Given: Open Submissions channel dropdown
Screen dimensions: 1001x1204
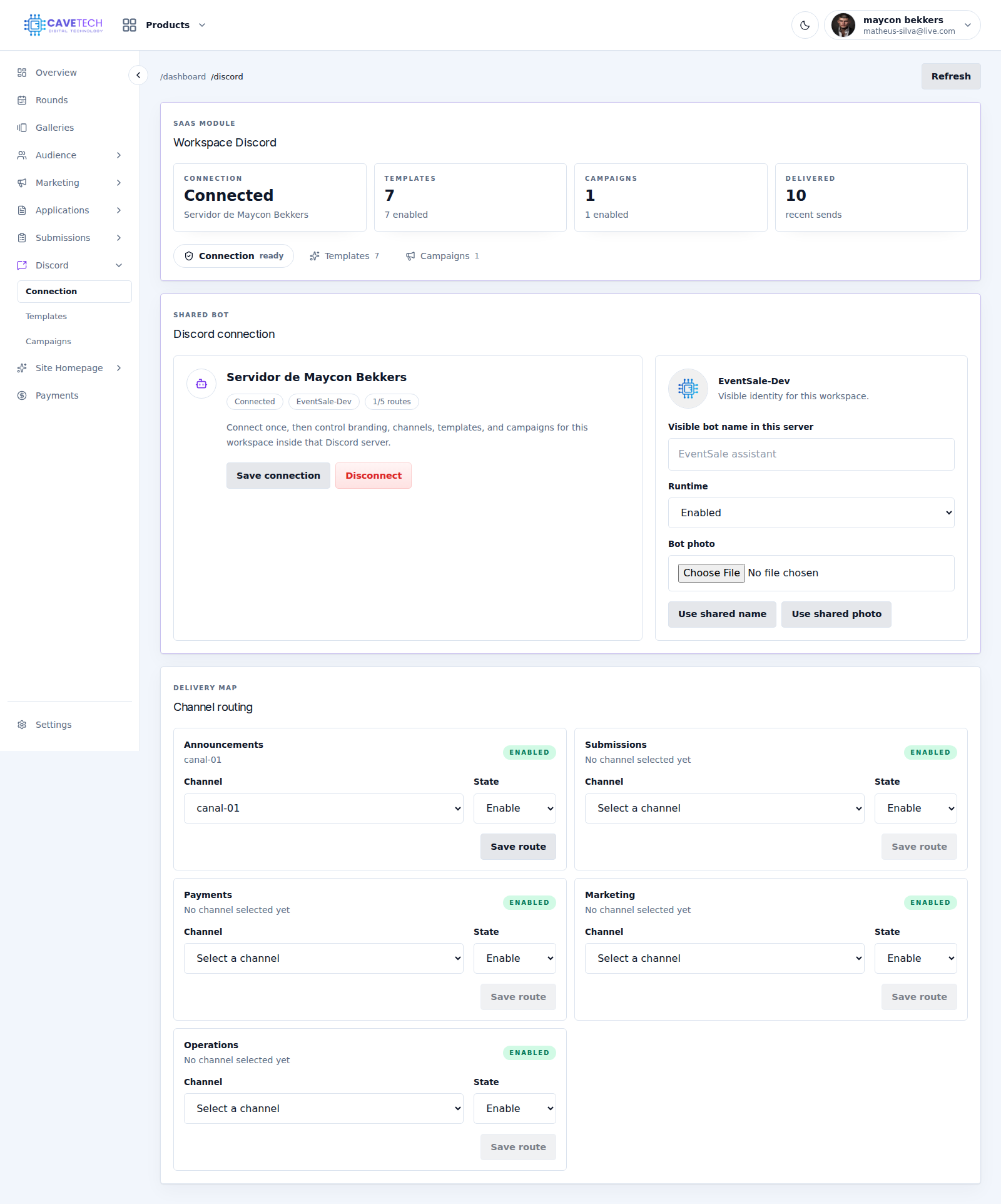Looking at the screenshot, I should [x=724, y=809].
